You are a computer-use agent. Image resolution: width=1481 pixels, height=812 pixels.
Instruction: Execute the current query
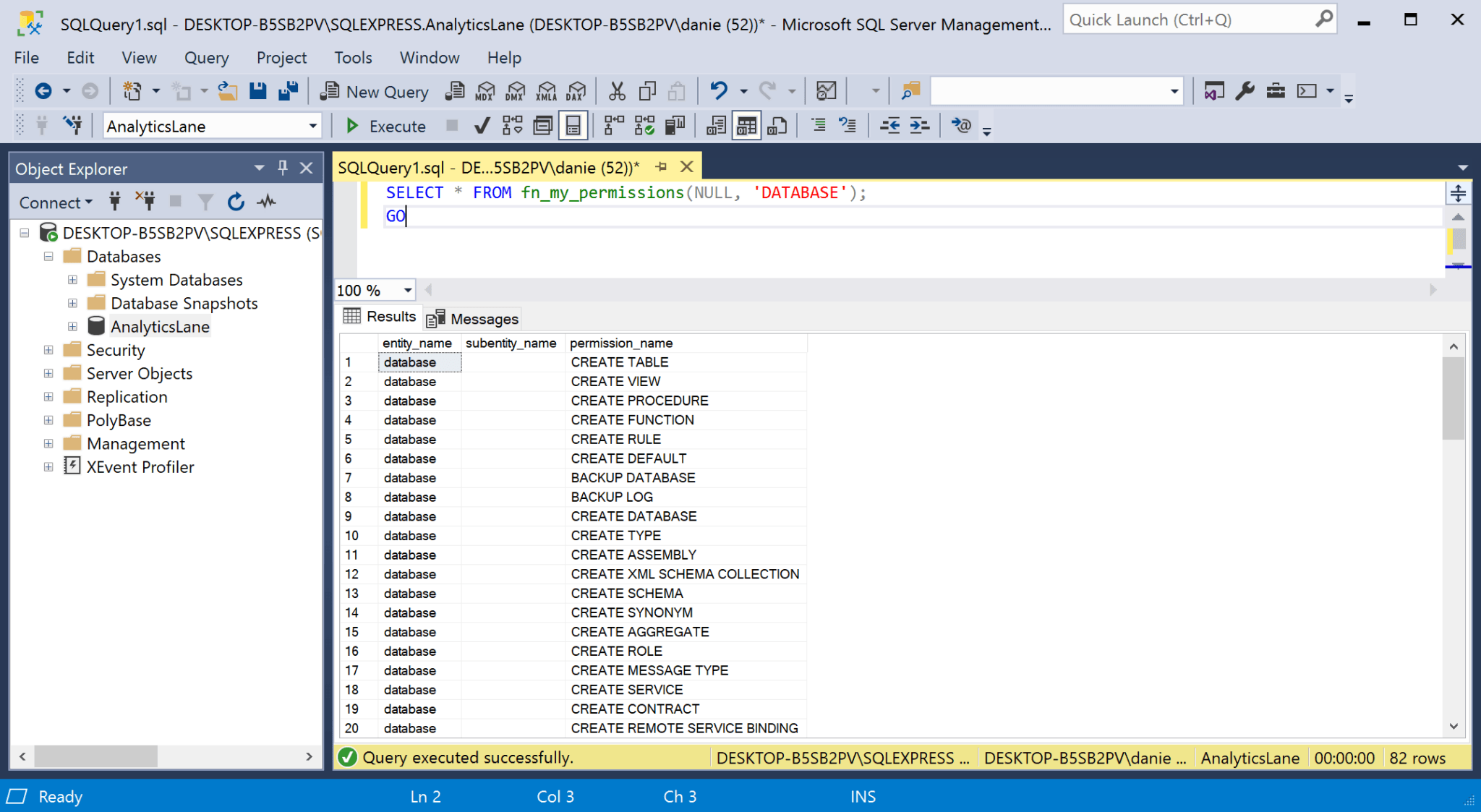[x=384, y=125]
